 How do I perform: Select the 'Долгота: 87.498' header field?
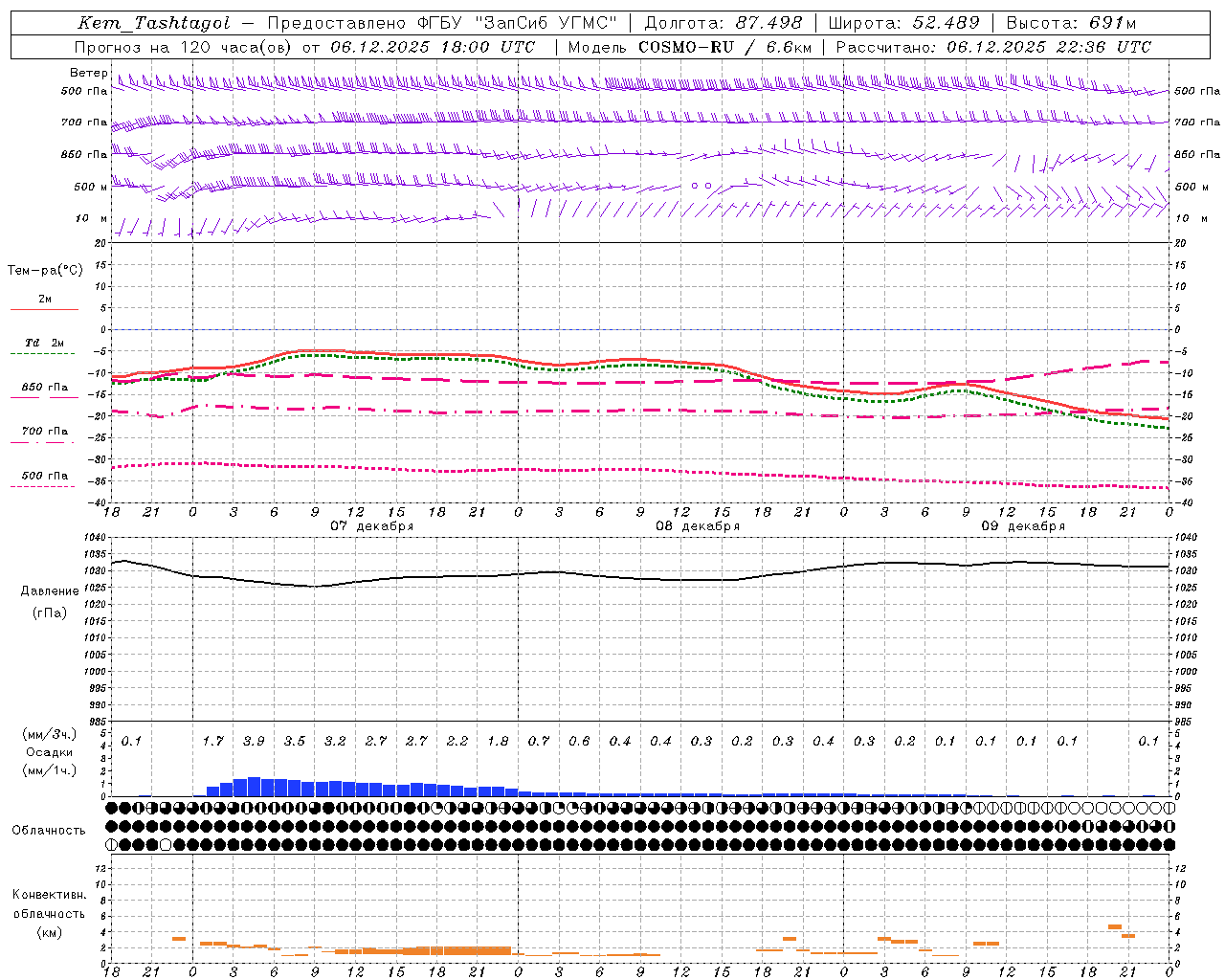pyautogui.click(x=724, y=23)
